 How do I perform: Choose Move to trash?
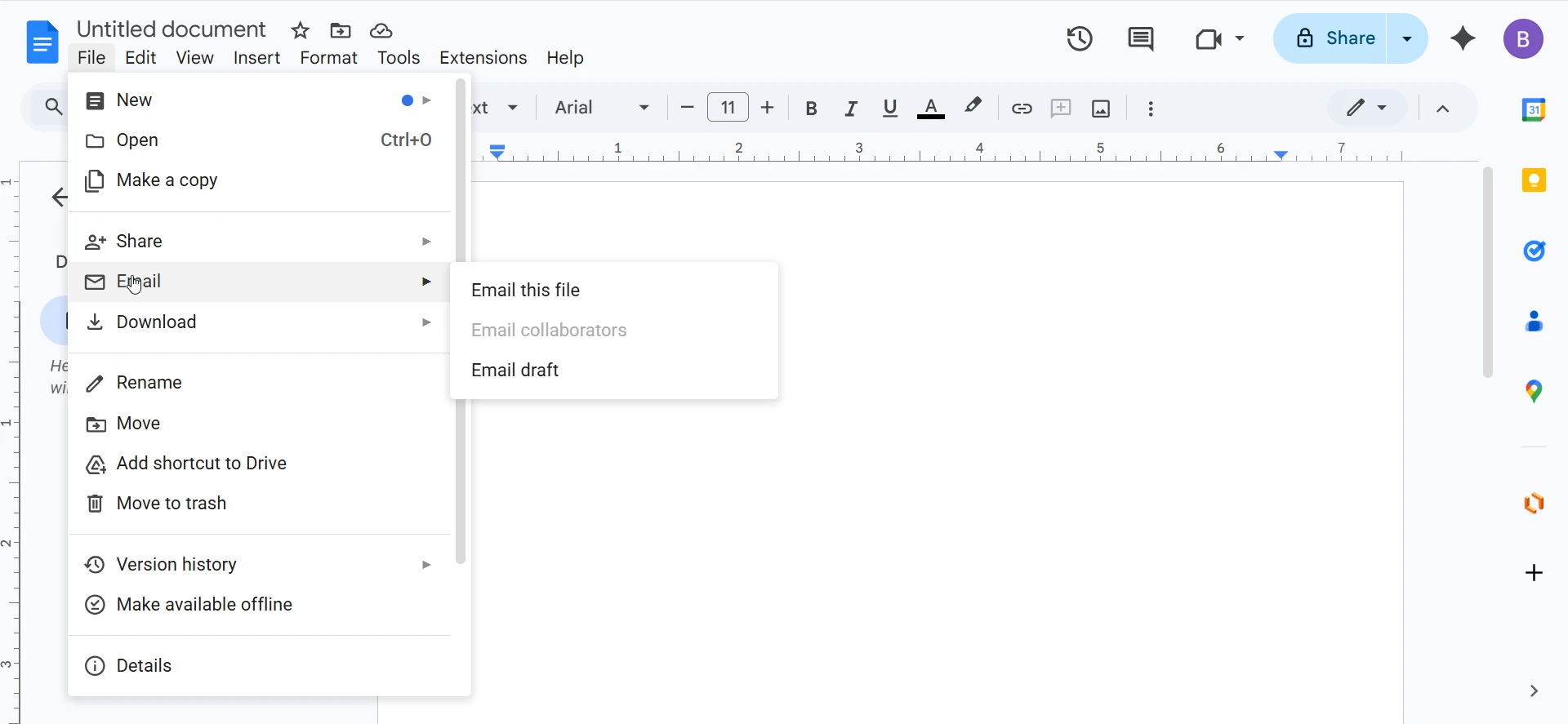click(x=260, y=504)
